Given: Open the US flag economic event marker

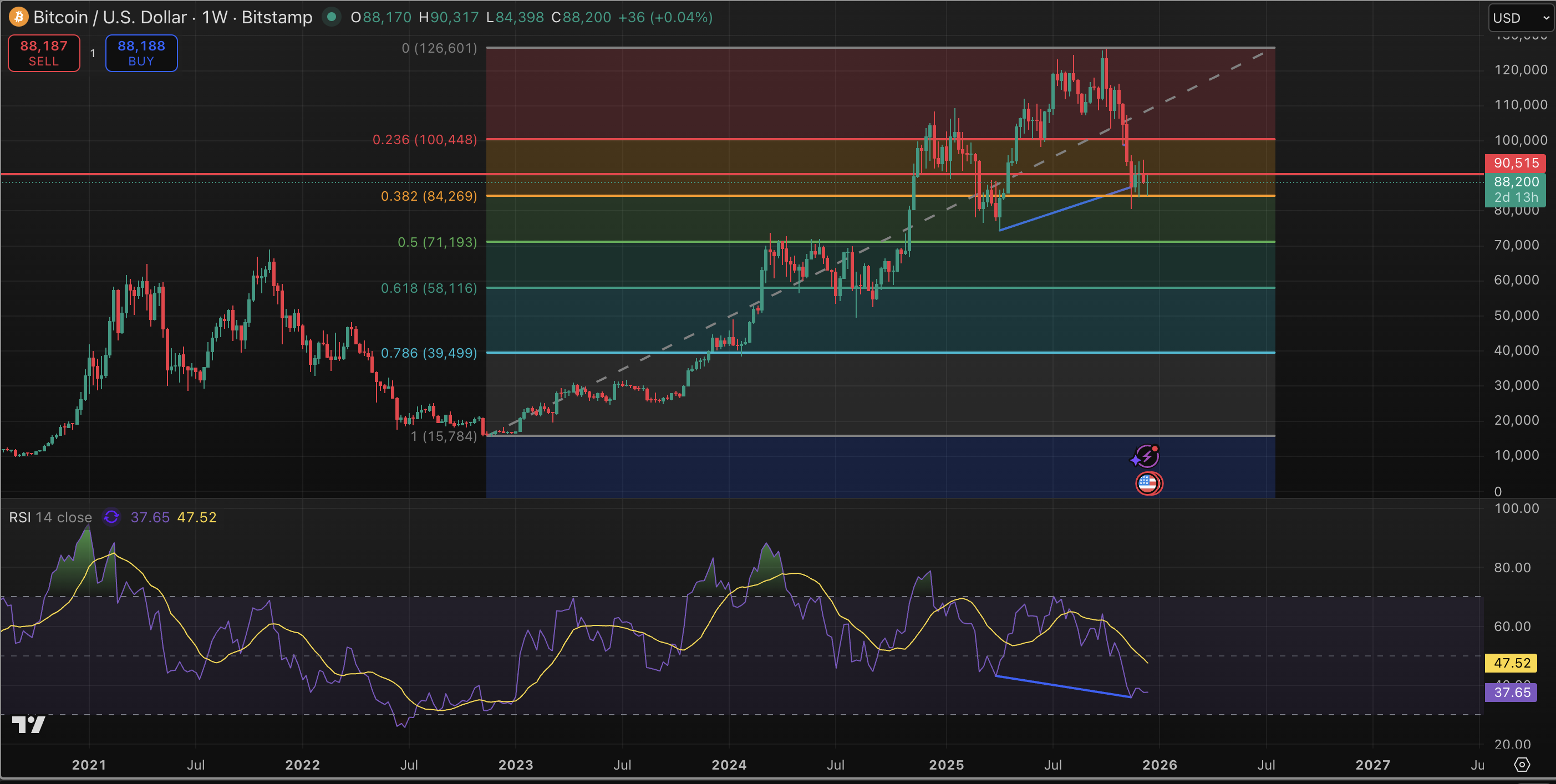Looking at the screenshot, I should pyautogui.click(x=1148, y=483).
